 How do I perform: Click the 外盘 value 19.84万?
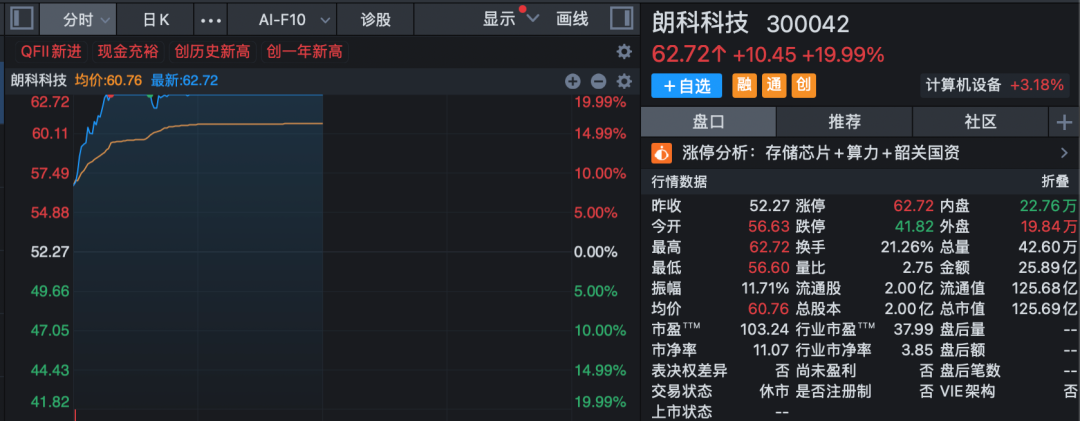coord(1048,227)
